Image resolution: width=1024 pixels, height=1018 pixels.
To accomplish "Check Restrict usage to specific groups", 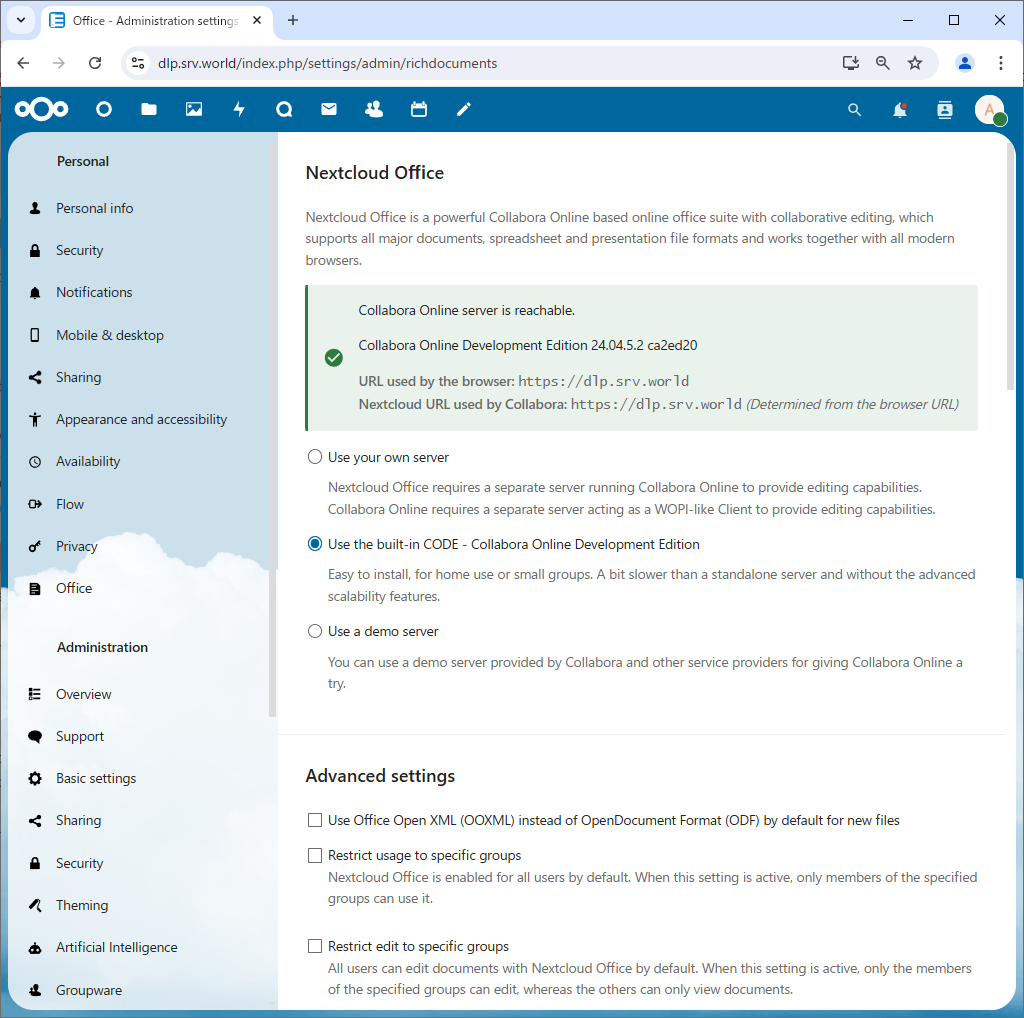I will click(x=315, y=855).
